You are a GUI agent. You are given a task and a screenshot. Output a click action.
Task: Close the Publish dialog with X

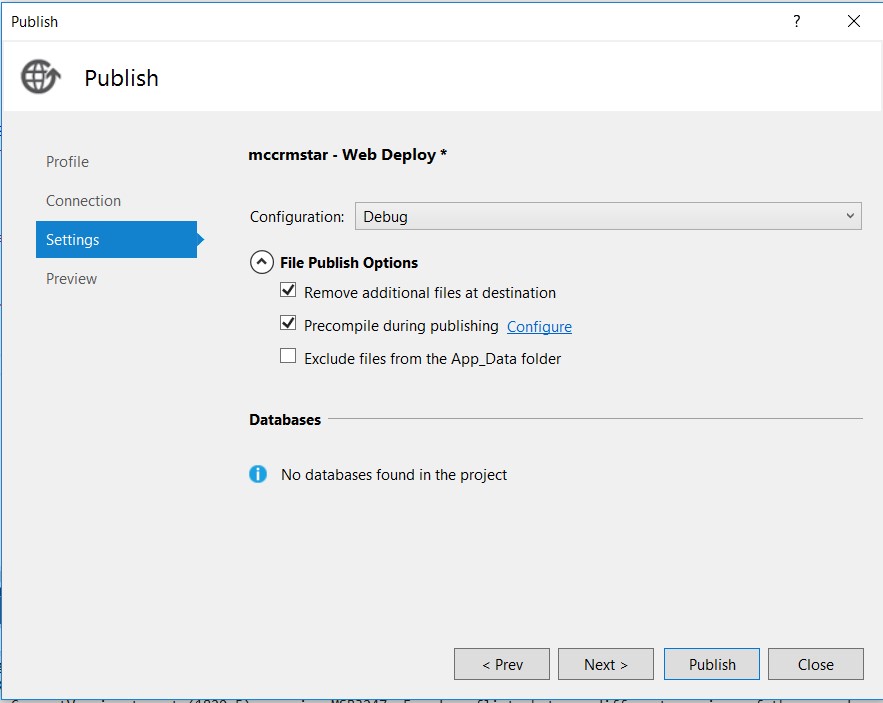click(853, 21)
